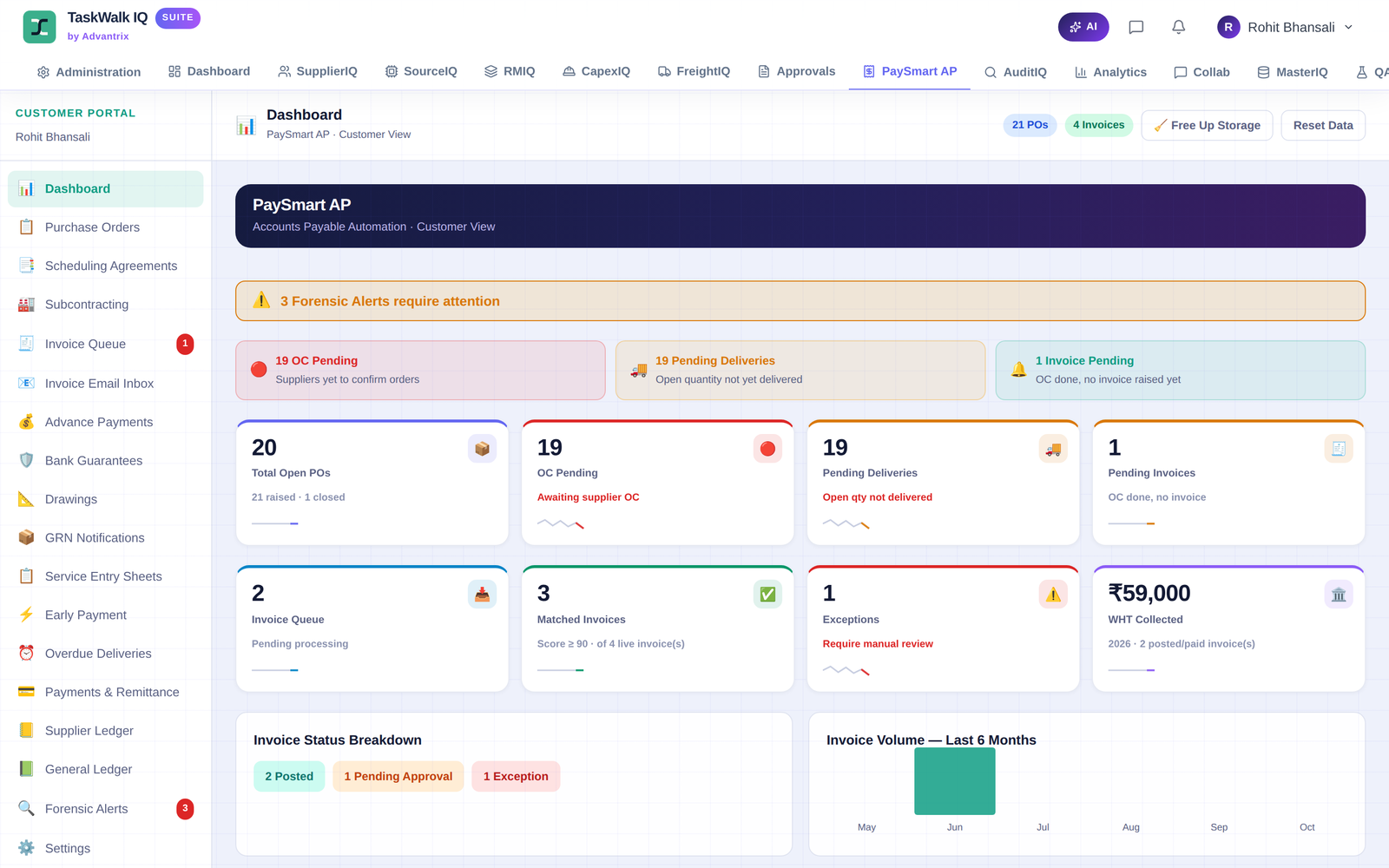Open Service Entry Sheets
Viewport: 1389px width, 868px height.
[x=106, y=576]
